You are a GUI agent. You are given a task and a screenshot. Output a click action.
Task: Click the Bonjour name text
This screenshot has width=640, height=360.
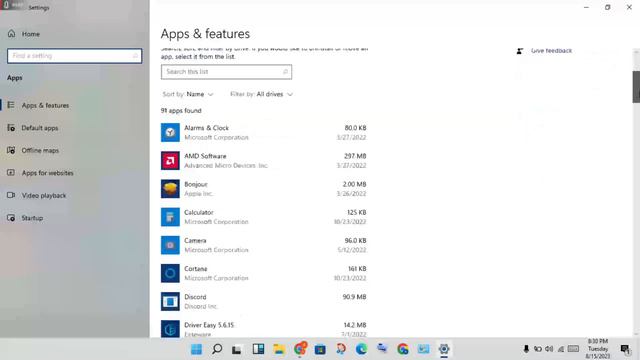pos(196,184)
